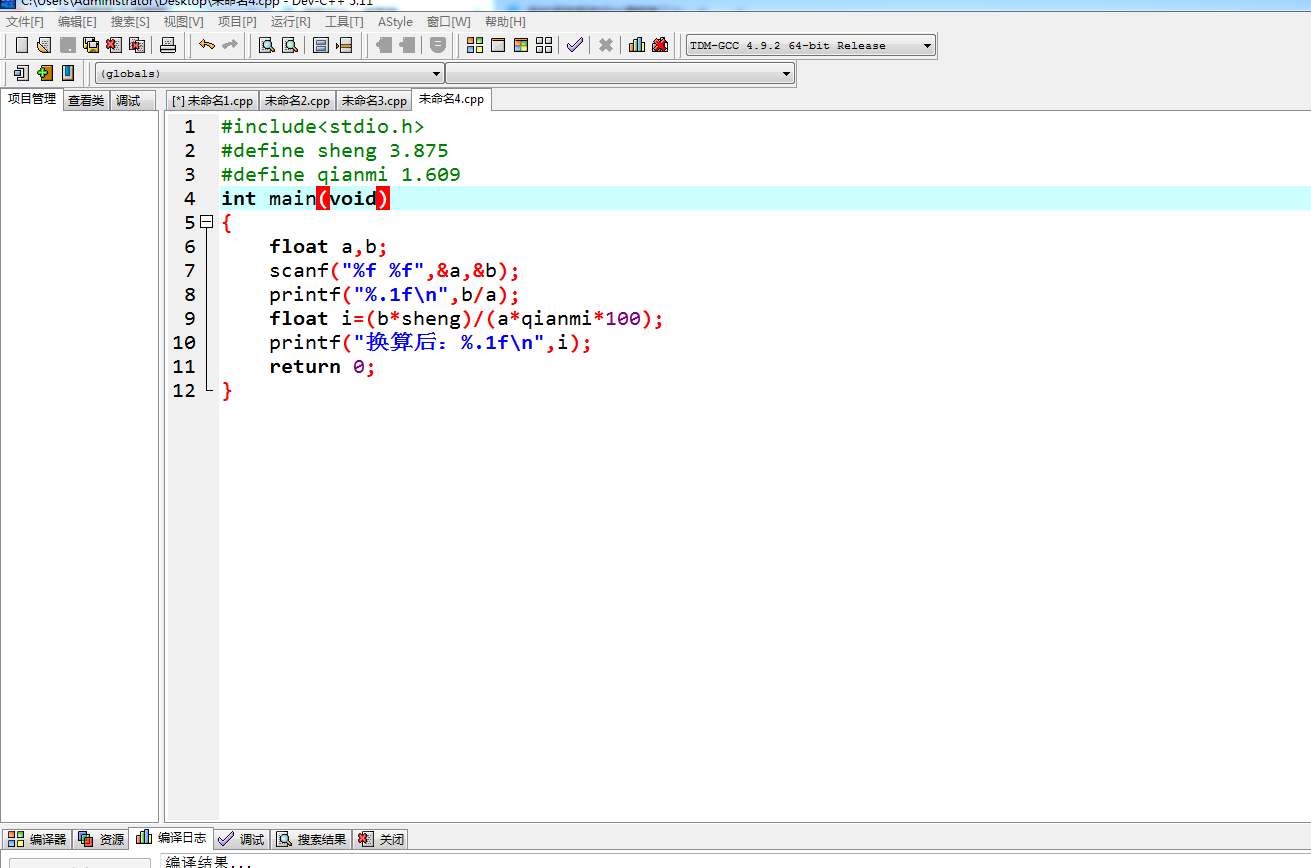Open Find with the first magnifier icon
Viewport: 1311px width, 868px height.
coord(267,45)
